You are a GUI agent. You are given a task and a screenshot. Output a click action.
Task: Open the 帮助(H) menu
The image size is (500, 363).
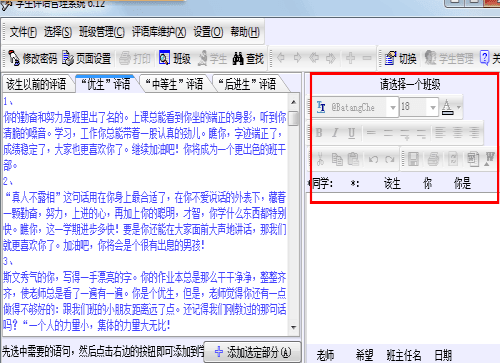[245, 32]
